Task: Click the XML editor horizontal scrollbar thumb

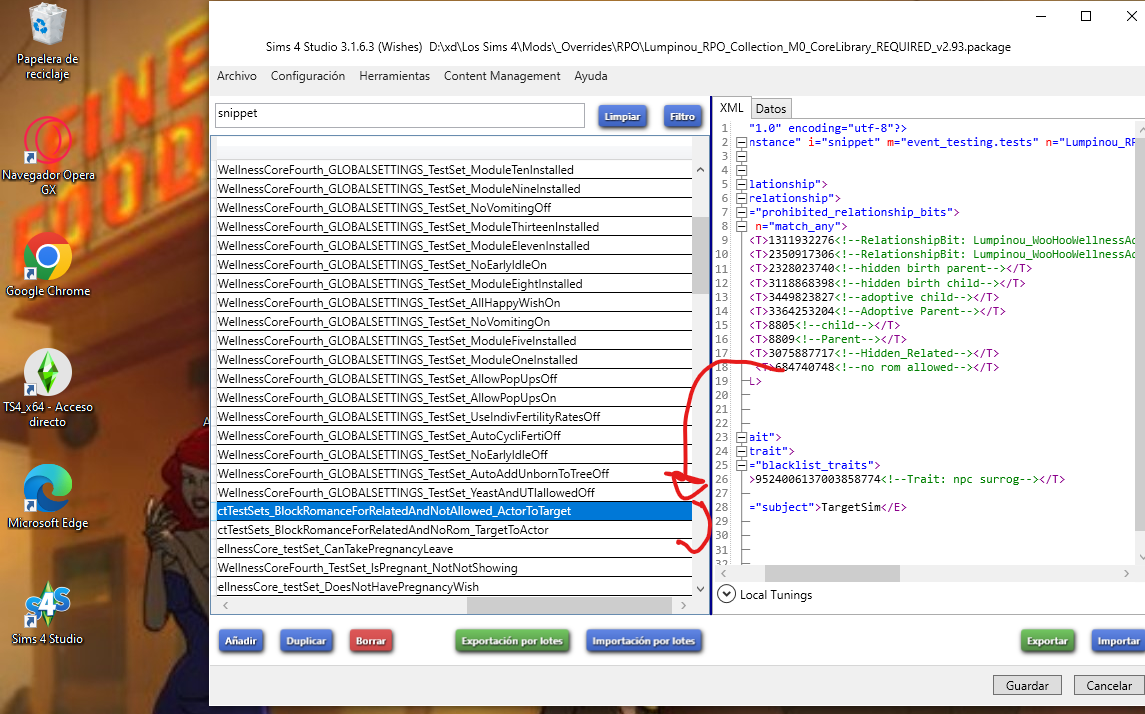Action: click(x=832, y=574)
